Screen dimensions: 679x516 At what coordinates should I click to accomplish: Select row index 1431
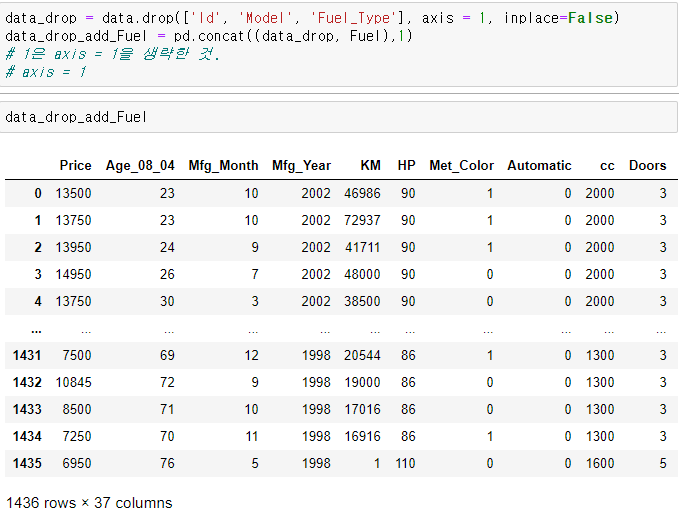point(27,355)
